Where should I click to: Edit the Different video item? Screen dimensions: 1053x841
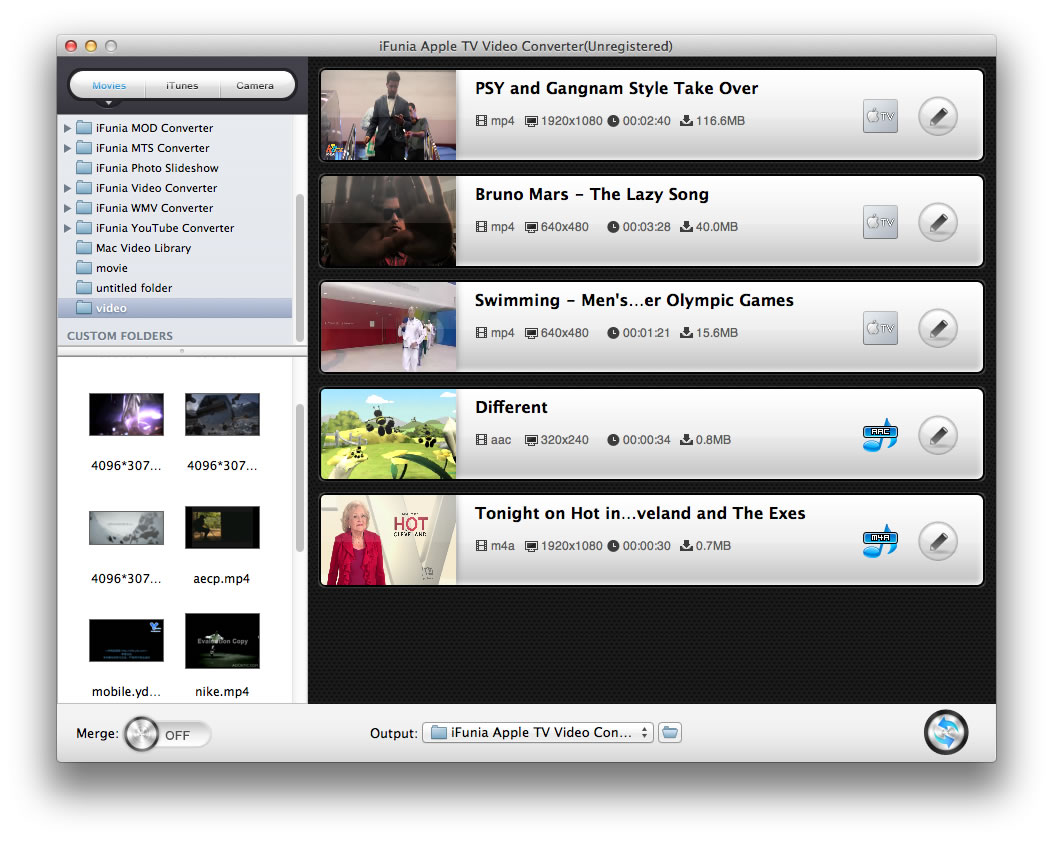pos(938,435)
